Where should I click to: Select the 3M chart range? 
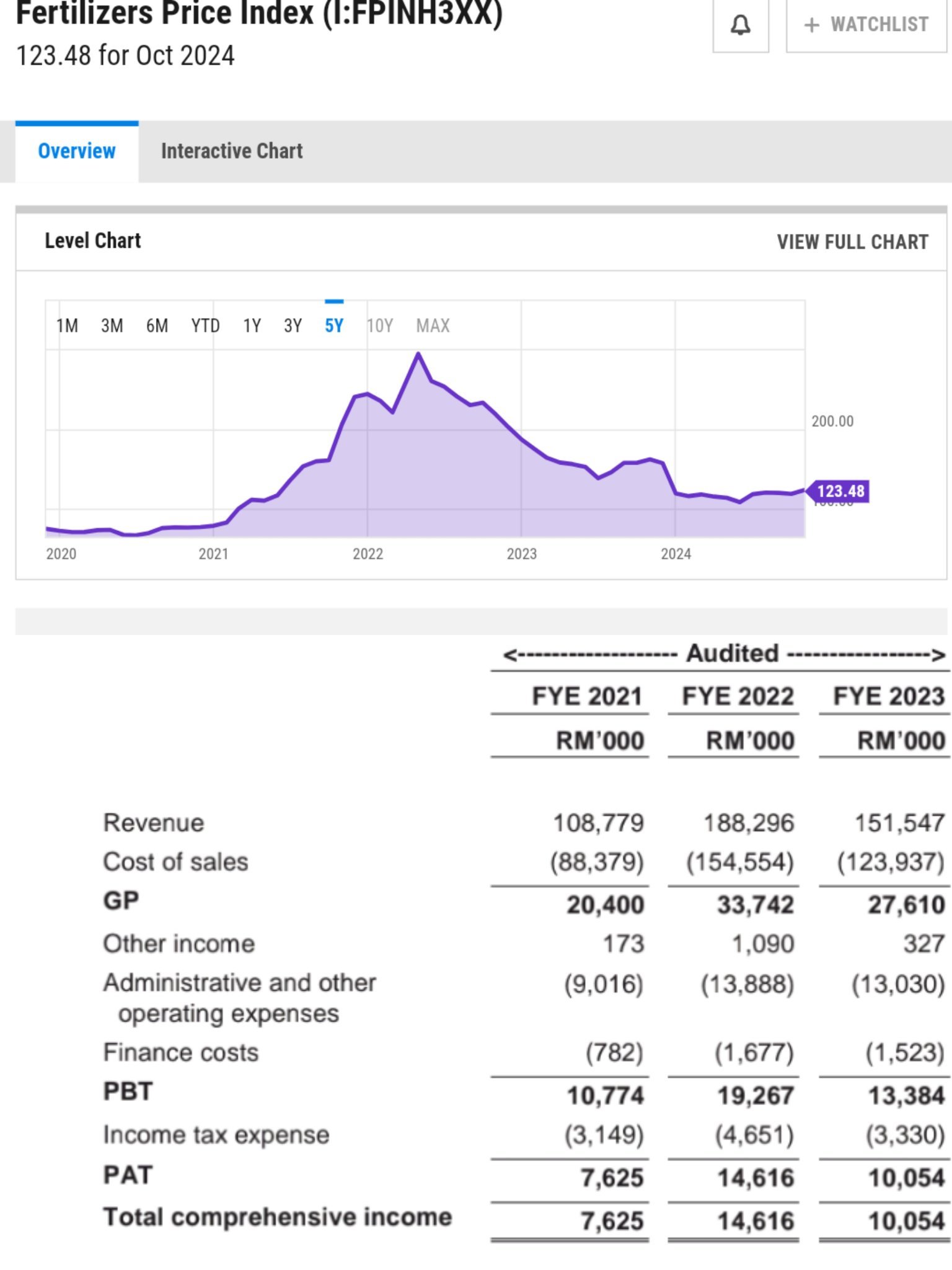pyautogui.click(x=112, y=326)
